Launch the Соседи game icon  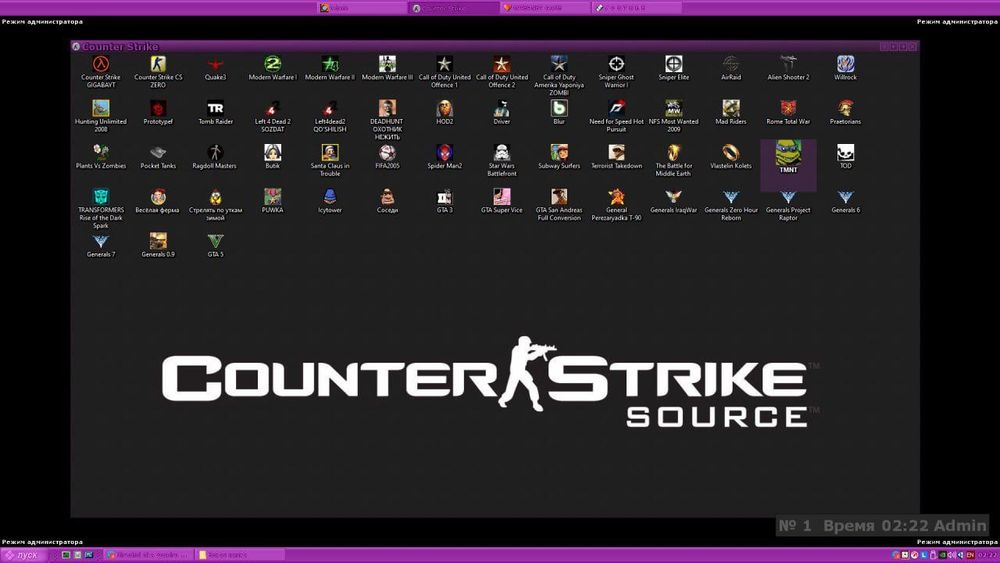[x=387, y=197]
